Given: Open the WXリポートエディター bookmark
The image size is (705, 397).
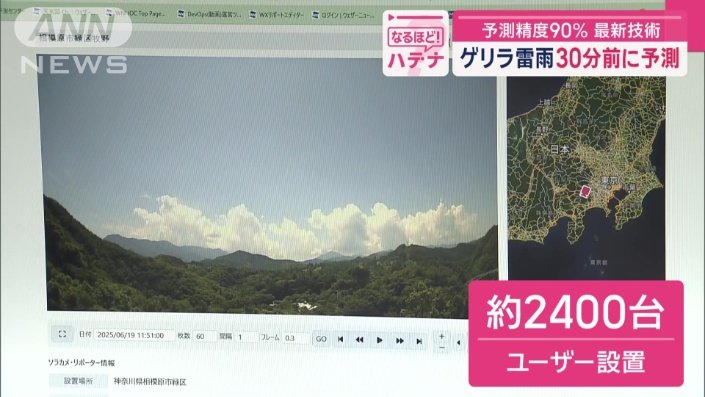Looking at the screenshot, I should point(277,15).
